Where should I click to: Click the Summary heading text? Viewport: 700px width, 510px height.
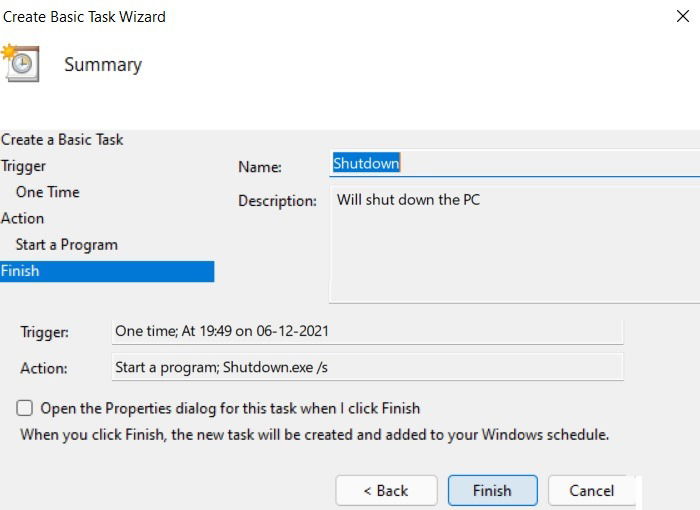[103, 65]
